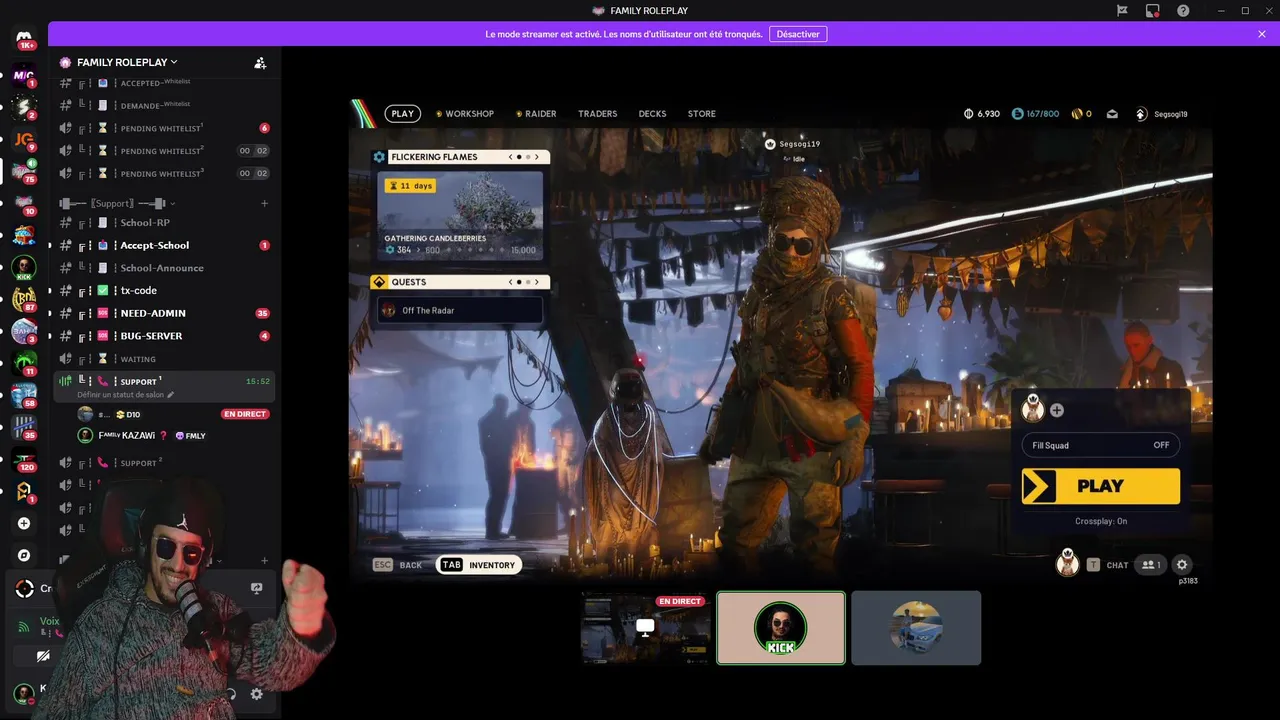Click the screen share icon in voice panel
The width and height of the screenshot is (1280, 720).
pyautogui.click(x=256, y=589)
